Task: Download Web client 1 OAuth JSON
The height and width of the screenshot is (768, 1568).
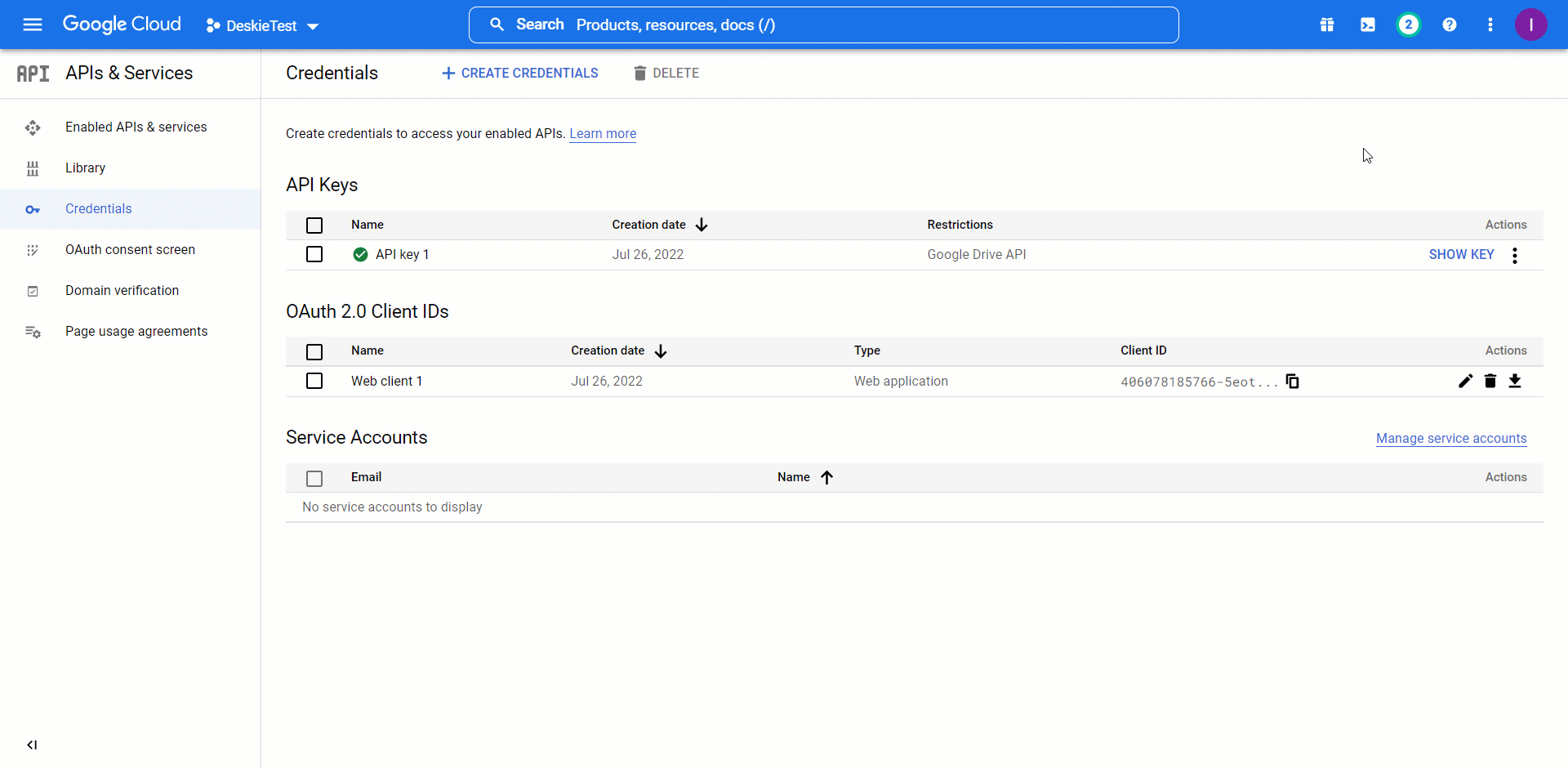Action: [1515, 381]
